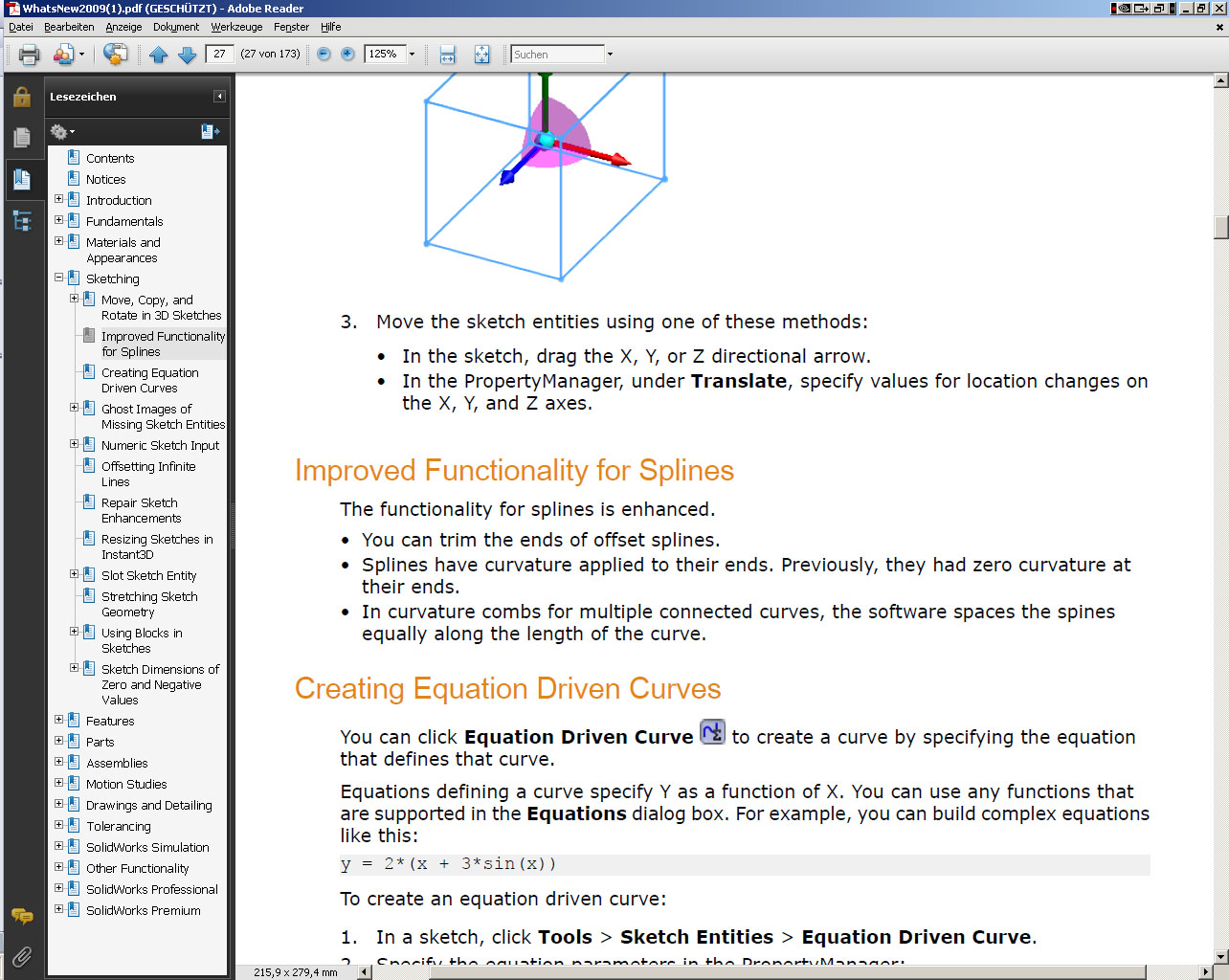Click the move-window arrow icon in the title bar
Viewport: 1229px width, 980px height.
pos(1142,9)
